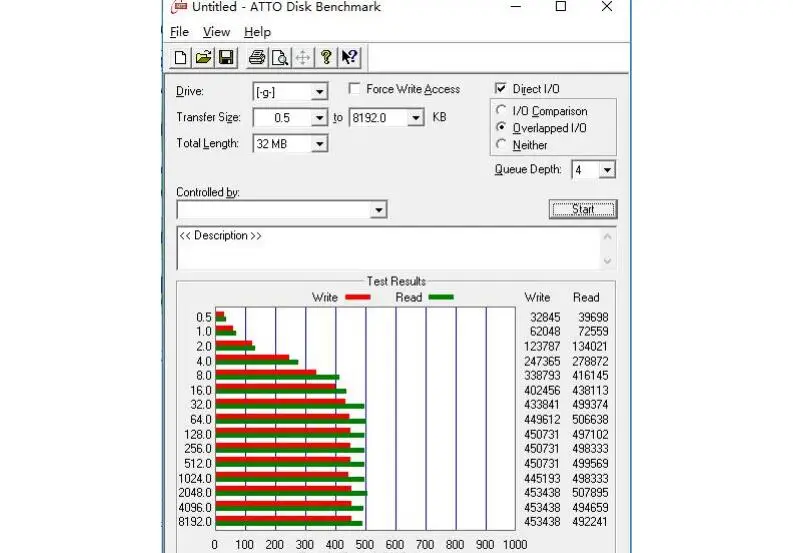Open the minimum Transfer Size dropdown 0.5
The height and width of the screenshot is (553, 793).
(319, 118)
